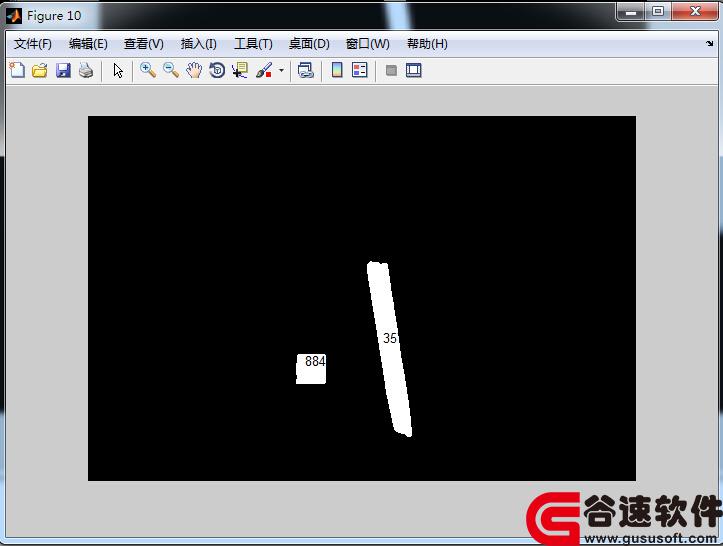Print the figure via the printer icon
This screenshot has width=723, height=546.
click(86, 70)
